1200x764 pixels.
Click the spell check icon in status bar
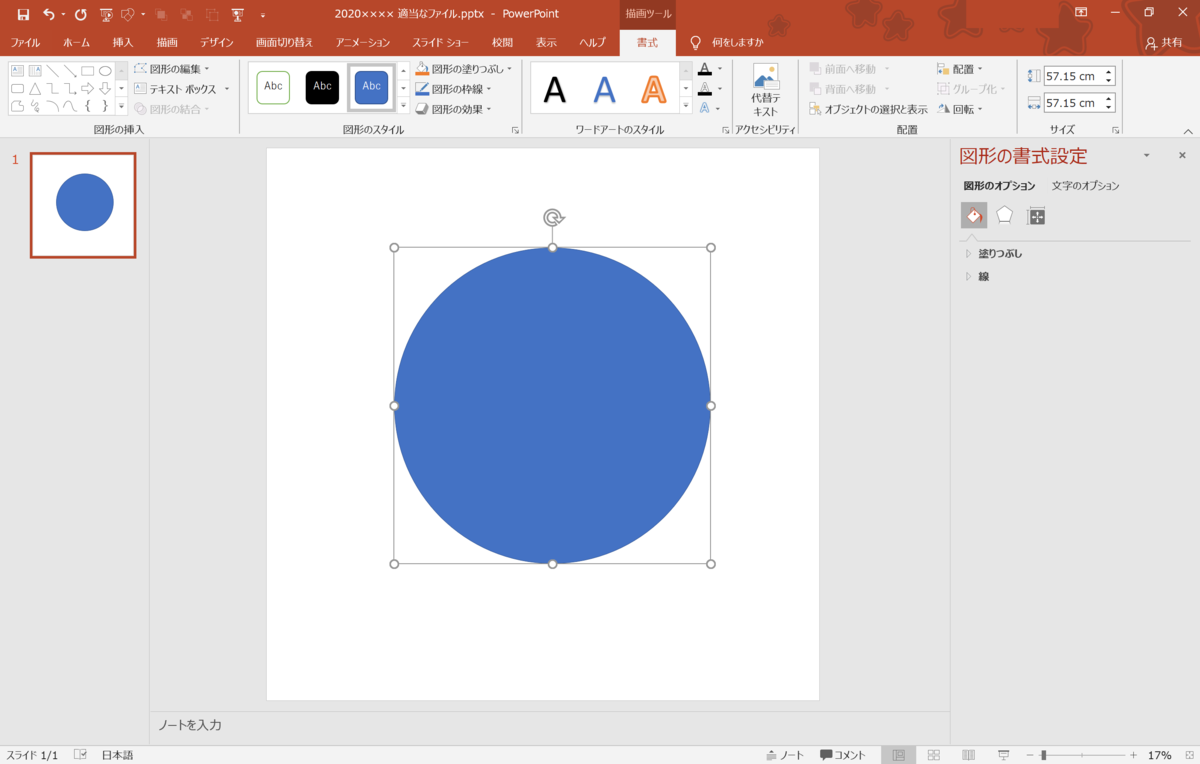tap(80, 755)
